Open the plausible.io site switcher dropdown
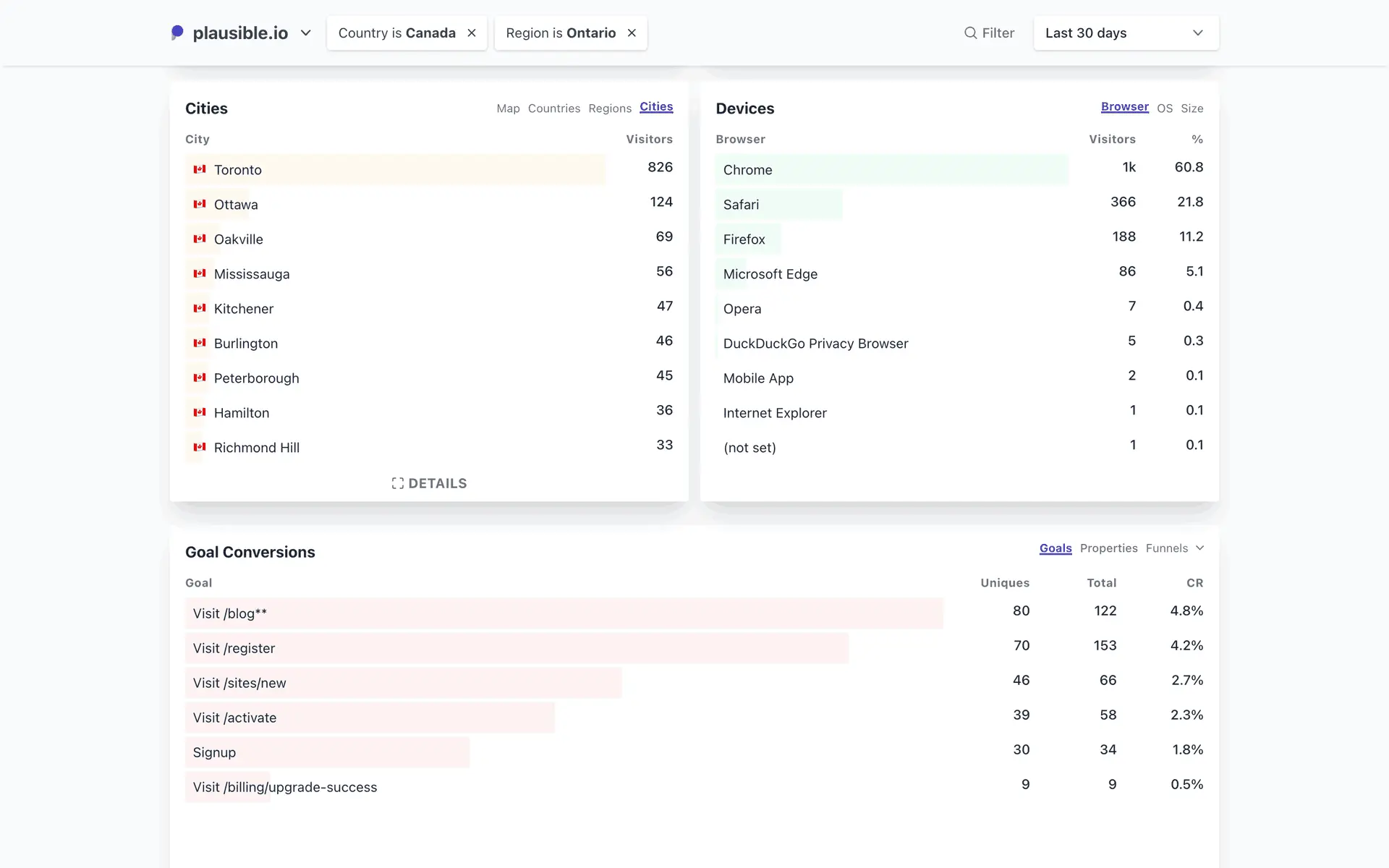The image size is (1389, 868). (x=305, y=33)
